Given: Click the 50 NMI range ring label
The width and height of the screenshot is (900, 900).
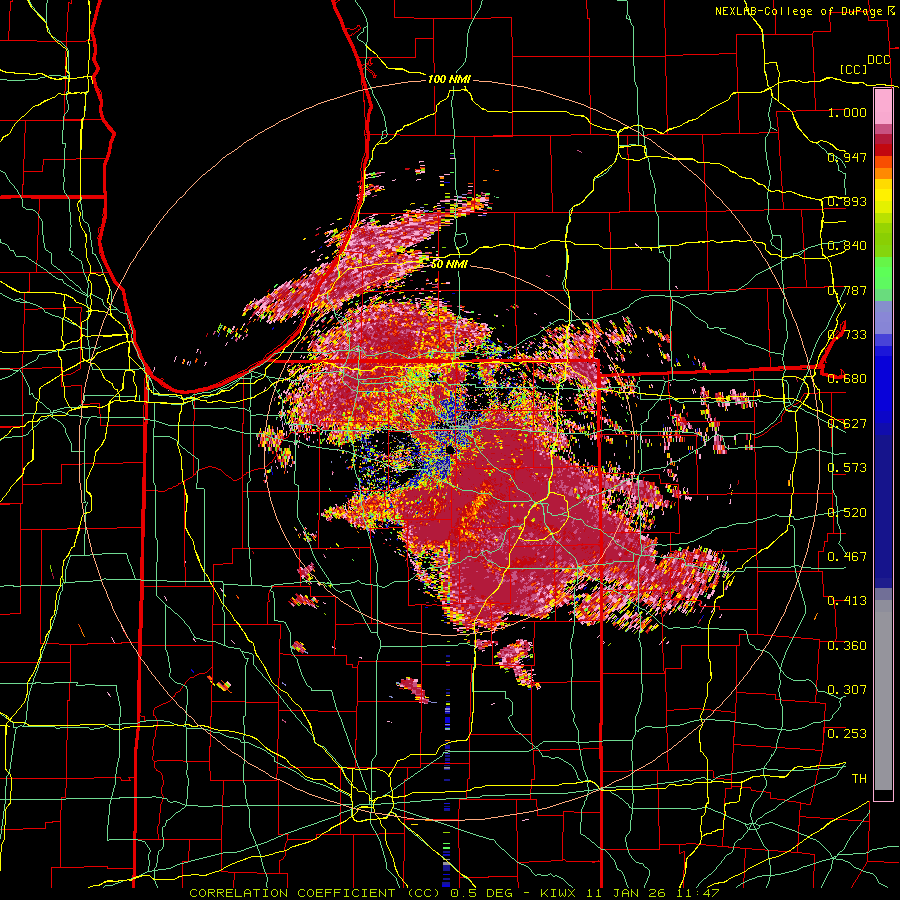Looking at the screenshot, I should click(x=449, y=264).
